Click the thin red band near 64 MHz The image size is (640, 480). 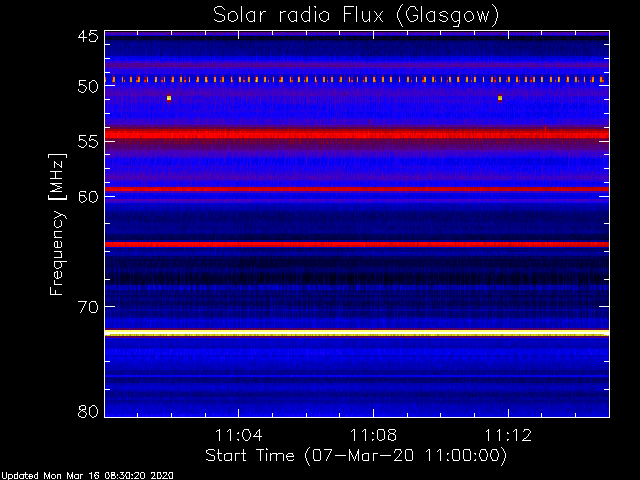point(357,244)
